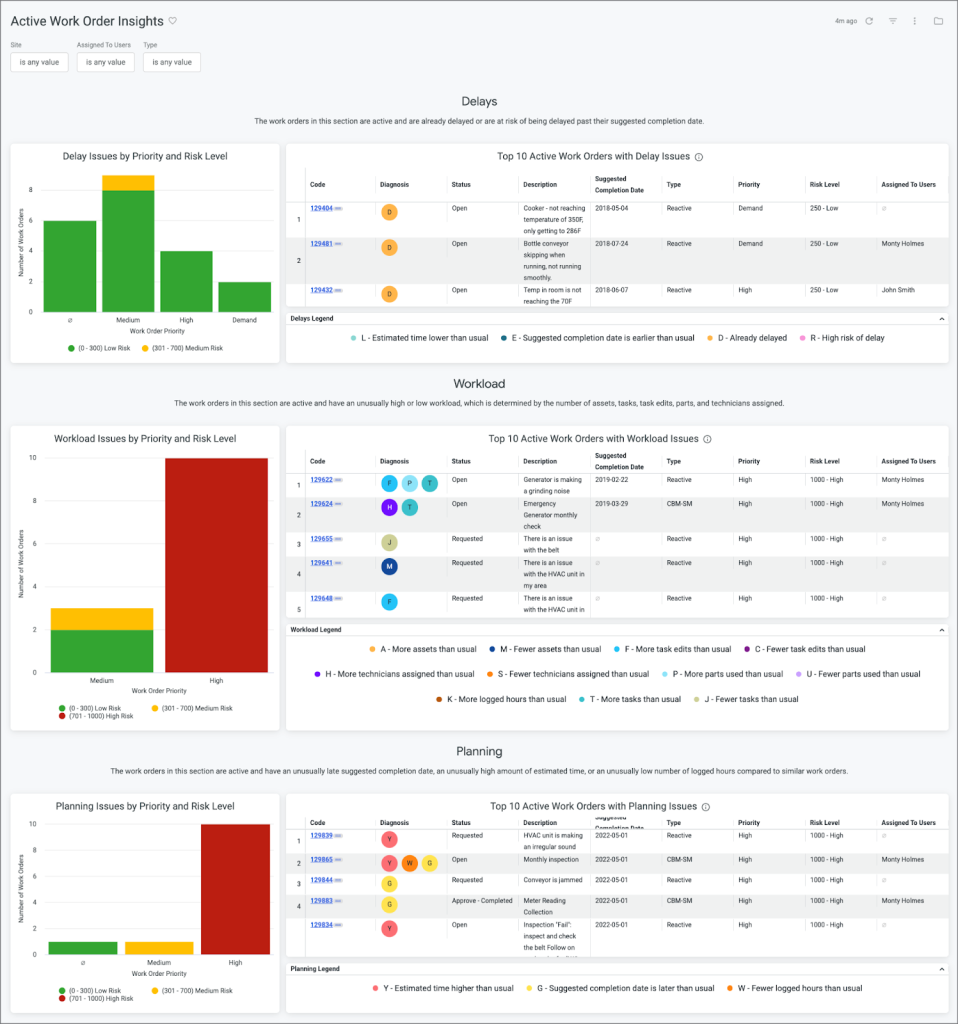
Task: Collapse the Delays Legend section
Action: 938,318
